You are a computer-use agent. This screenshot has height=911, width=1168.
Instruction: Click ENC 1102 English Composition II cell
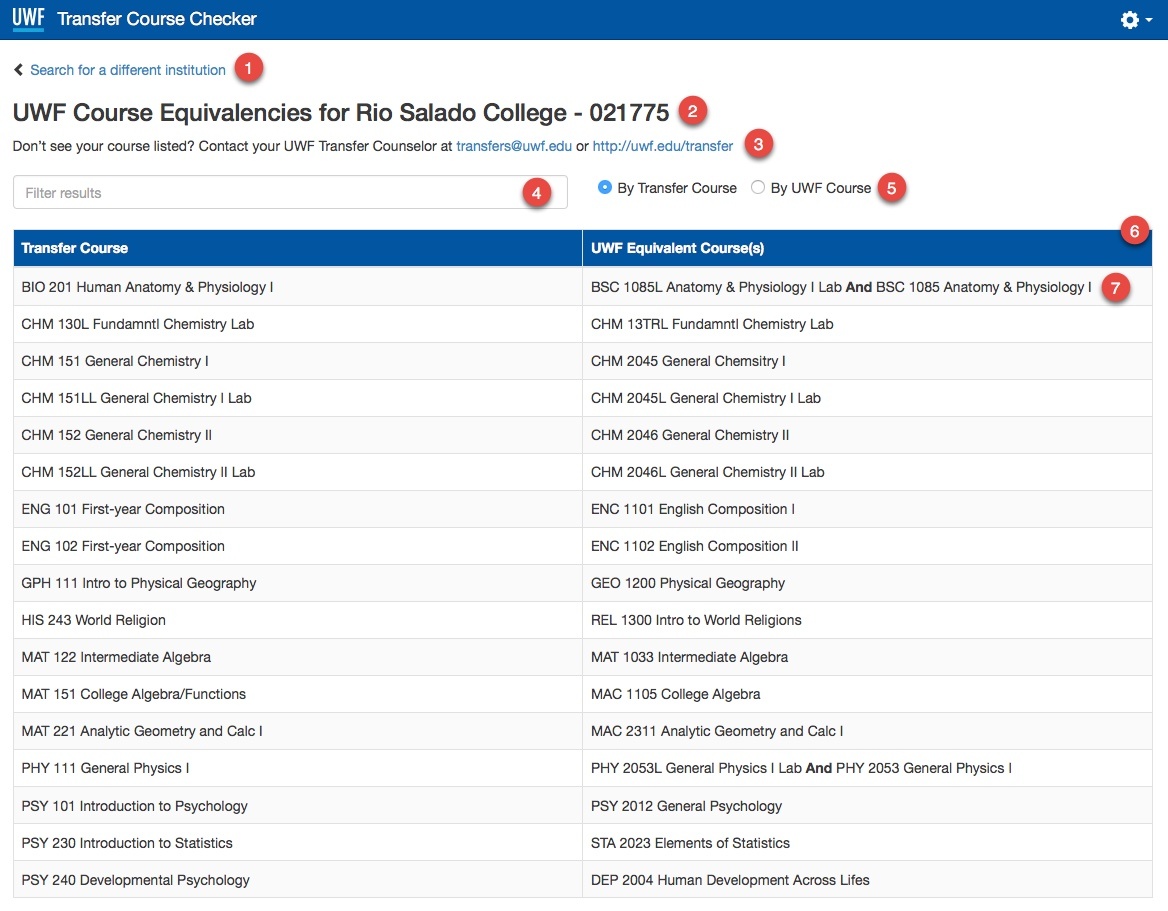pos(867,546)
